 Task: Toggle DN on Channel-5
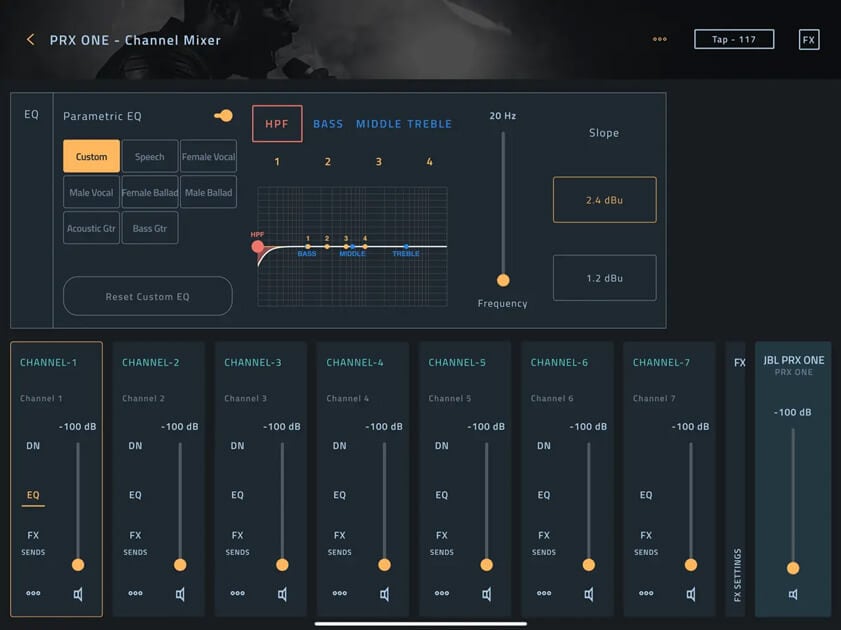click(442, 446)
